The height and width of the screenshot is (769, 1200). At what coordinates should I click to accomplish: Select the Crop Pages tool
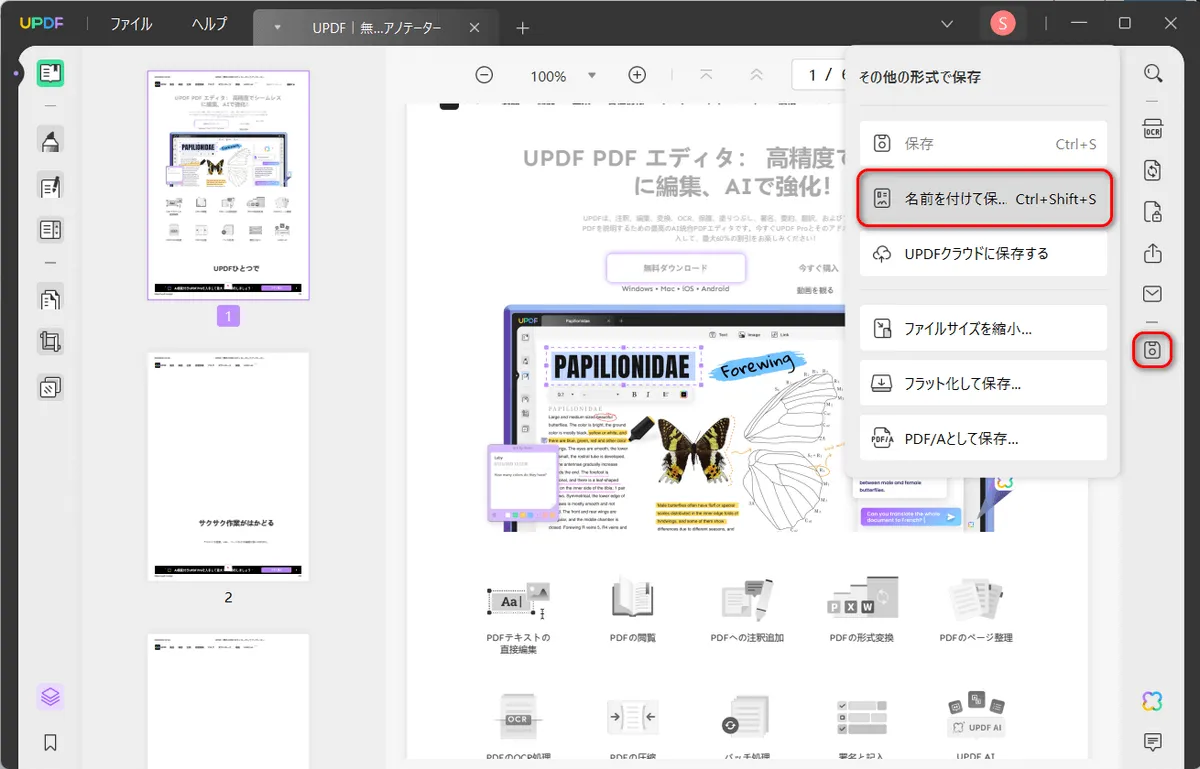(51, 342)
